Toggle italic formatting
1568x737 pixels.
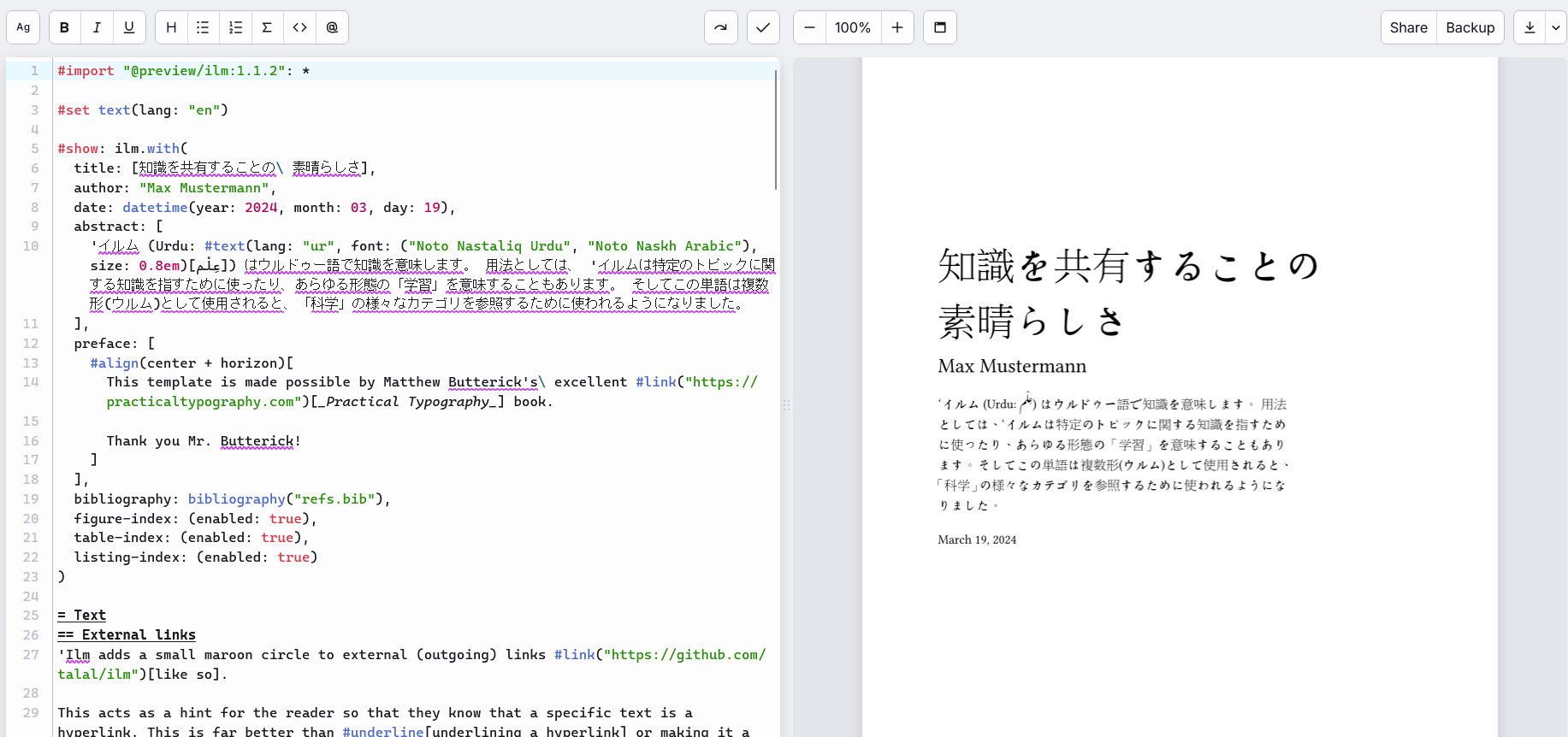pyautogui.click(x=97, y=27)
